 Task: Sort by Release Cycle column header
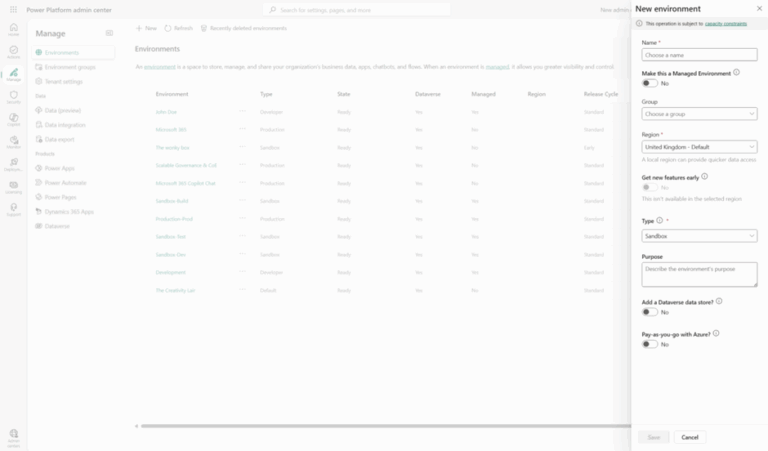(x=601, y=94)
